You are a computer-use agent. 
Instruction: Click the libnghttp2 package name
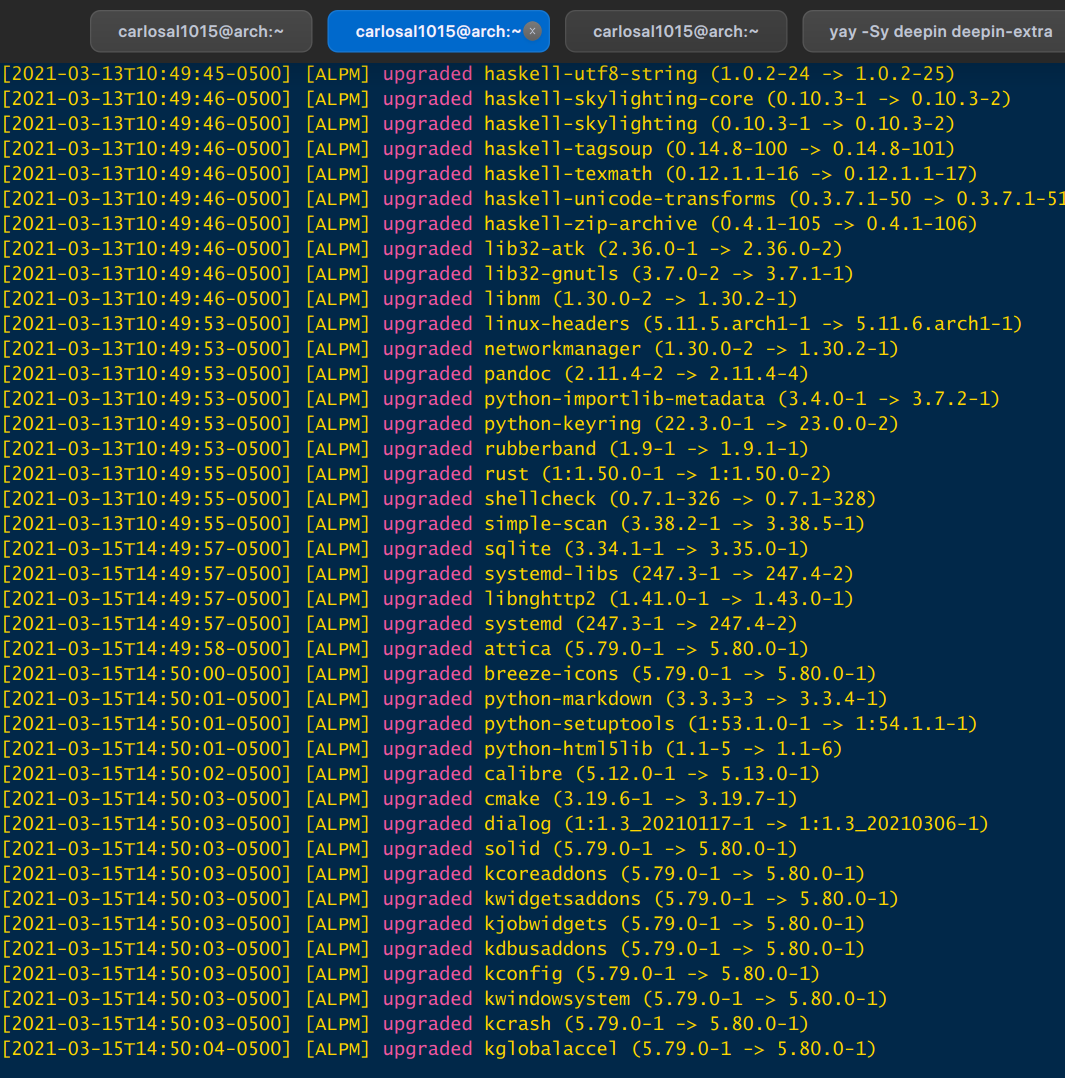[x=540, y=600]
